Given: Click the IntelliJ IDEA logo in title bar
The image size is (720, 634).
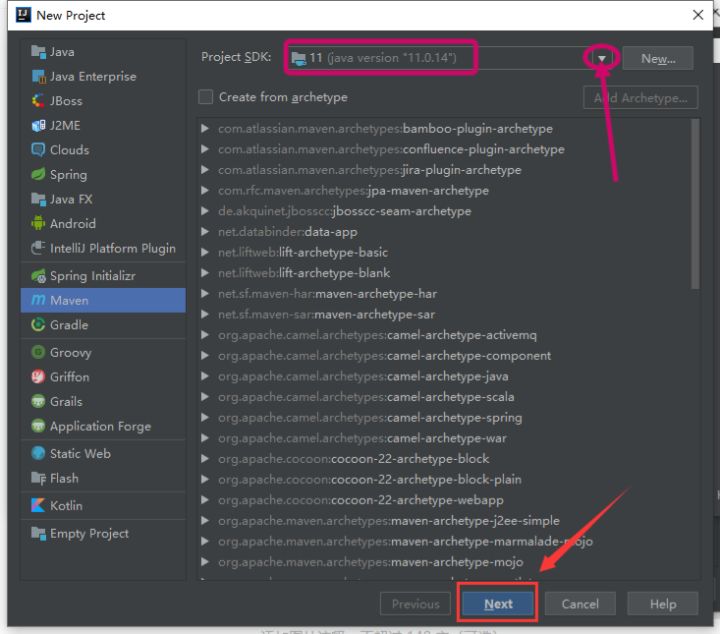Looking at the screenshot, I should click(23, 15).
